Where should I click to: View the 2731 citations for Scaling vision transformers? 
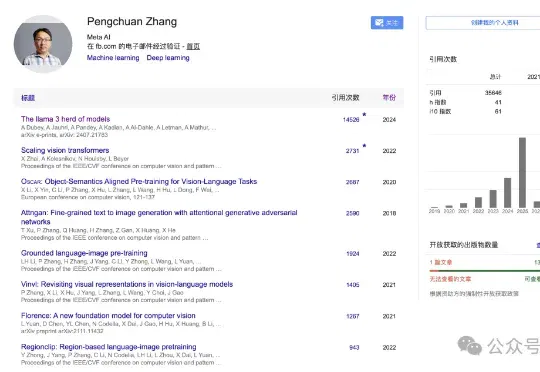pos(352,151)
